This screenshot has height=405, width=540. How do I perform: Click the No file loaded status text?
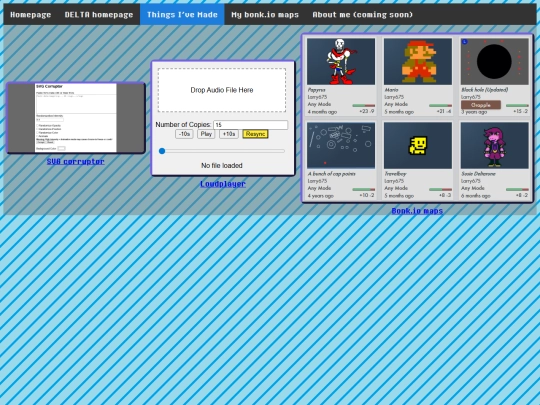tap(222, 166)
